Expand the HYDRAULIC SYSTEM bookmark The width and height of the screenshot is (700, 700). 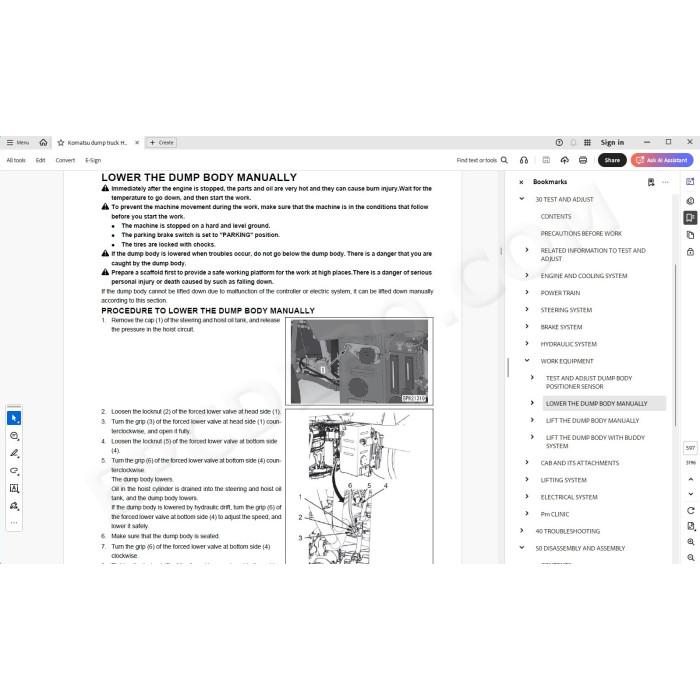click(x=527, y=343)
